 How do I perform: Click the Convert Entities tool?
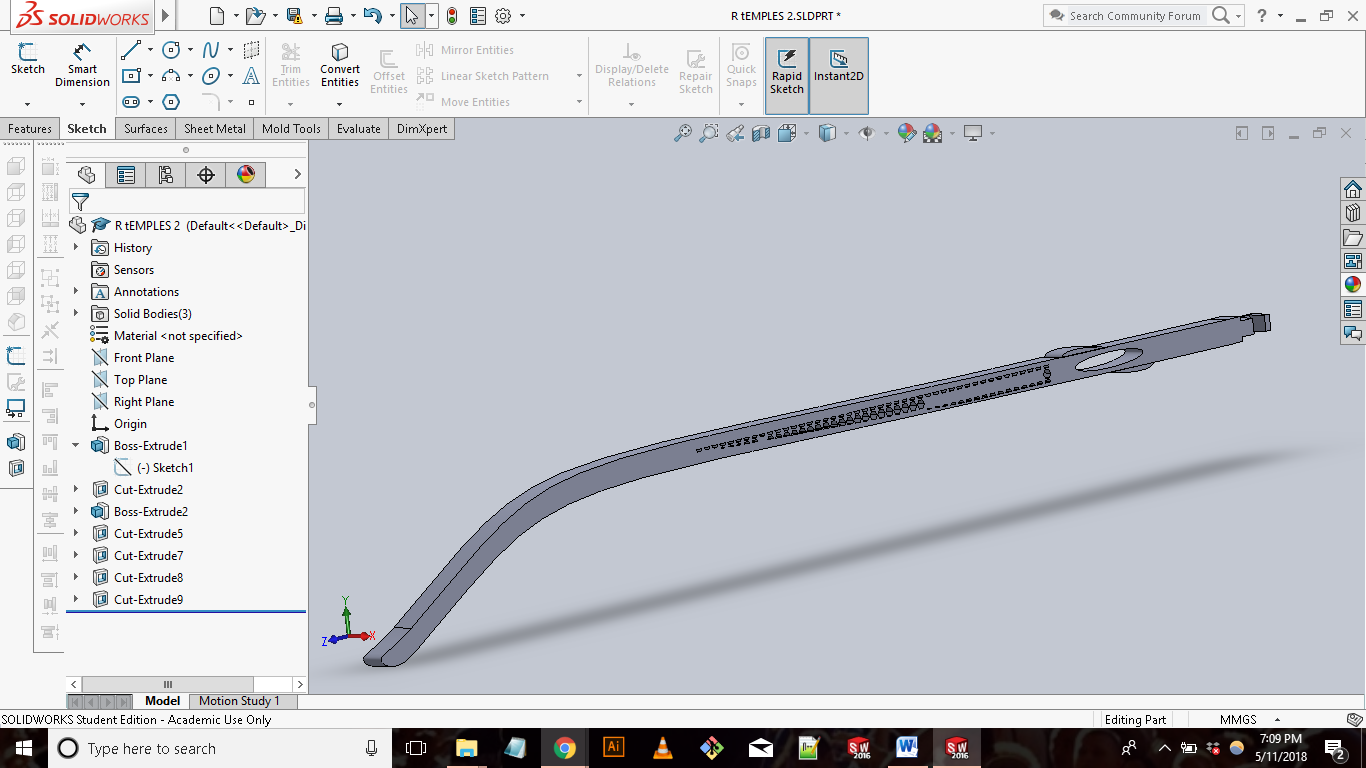(340, 65)
